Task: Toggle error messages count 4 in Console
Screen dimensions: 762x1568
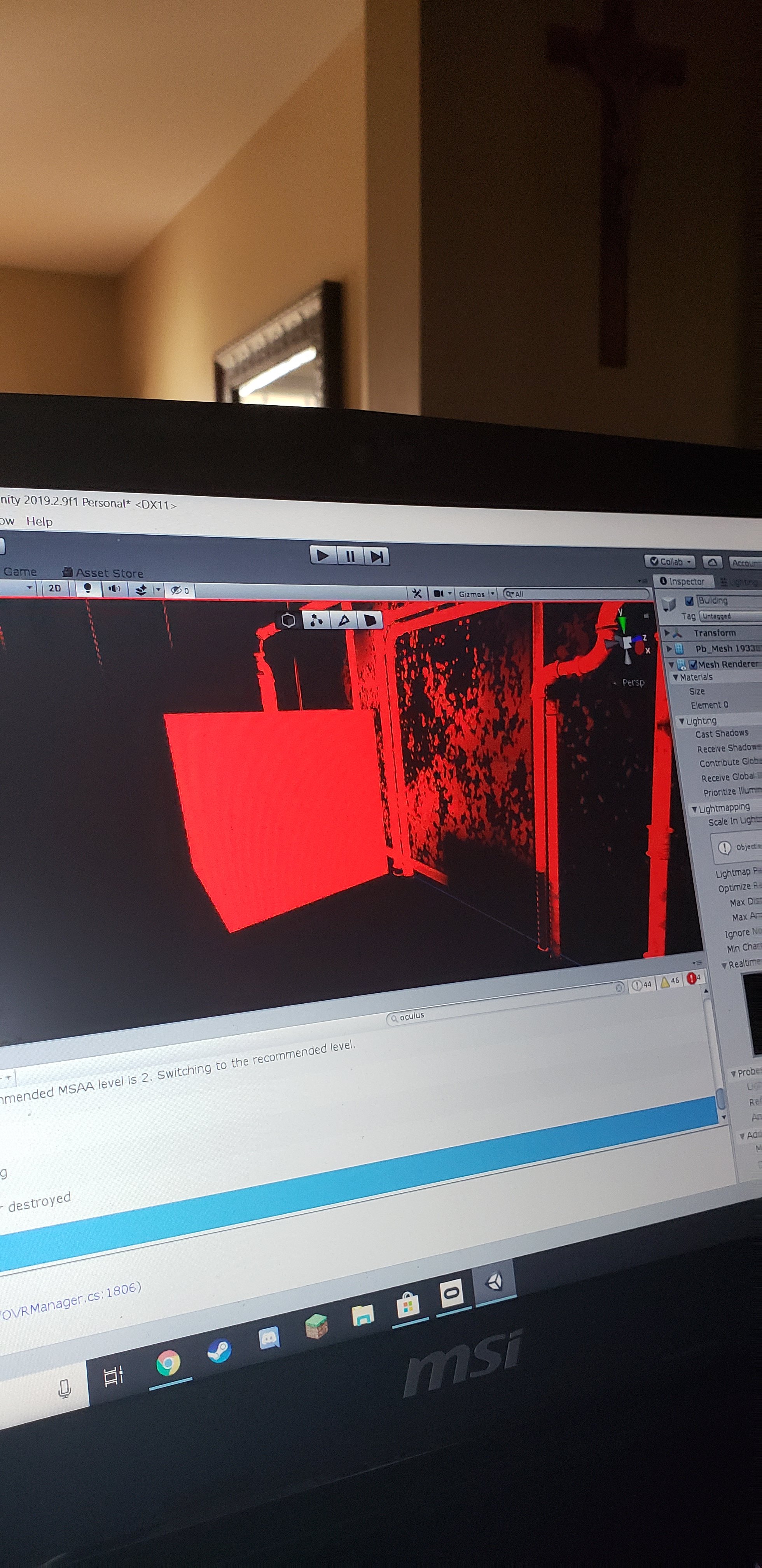Action: [694, 978]
